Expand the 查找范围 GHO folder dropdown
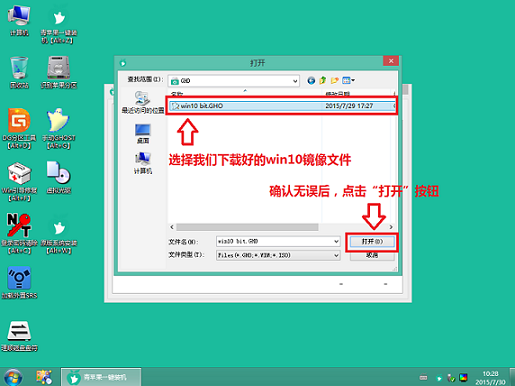515x386 pixels. pyautogui.click(x=295, y=81)
